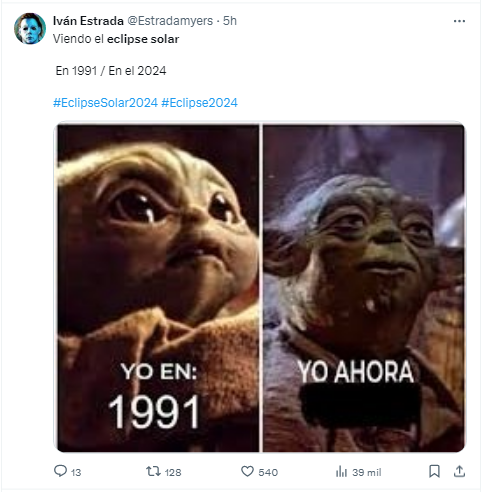Open the 1991 baby Yoda image half
The height and width of the screenshot is (492, 487).
pyautogui.click(x=158, y=288)
